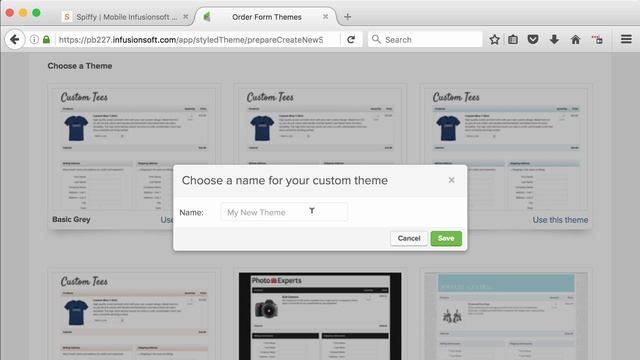Click the magnifier icon in the search box
This screenshot has height=360, width=640.
point(376,39)
